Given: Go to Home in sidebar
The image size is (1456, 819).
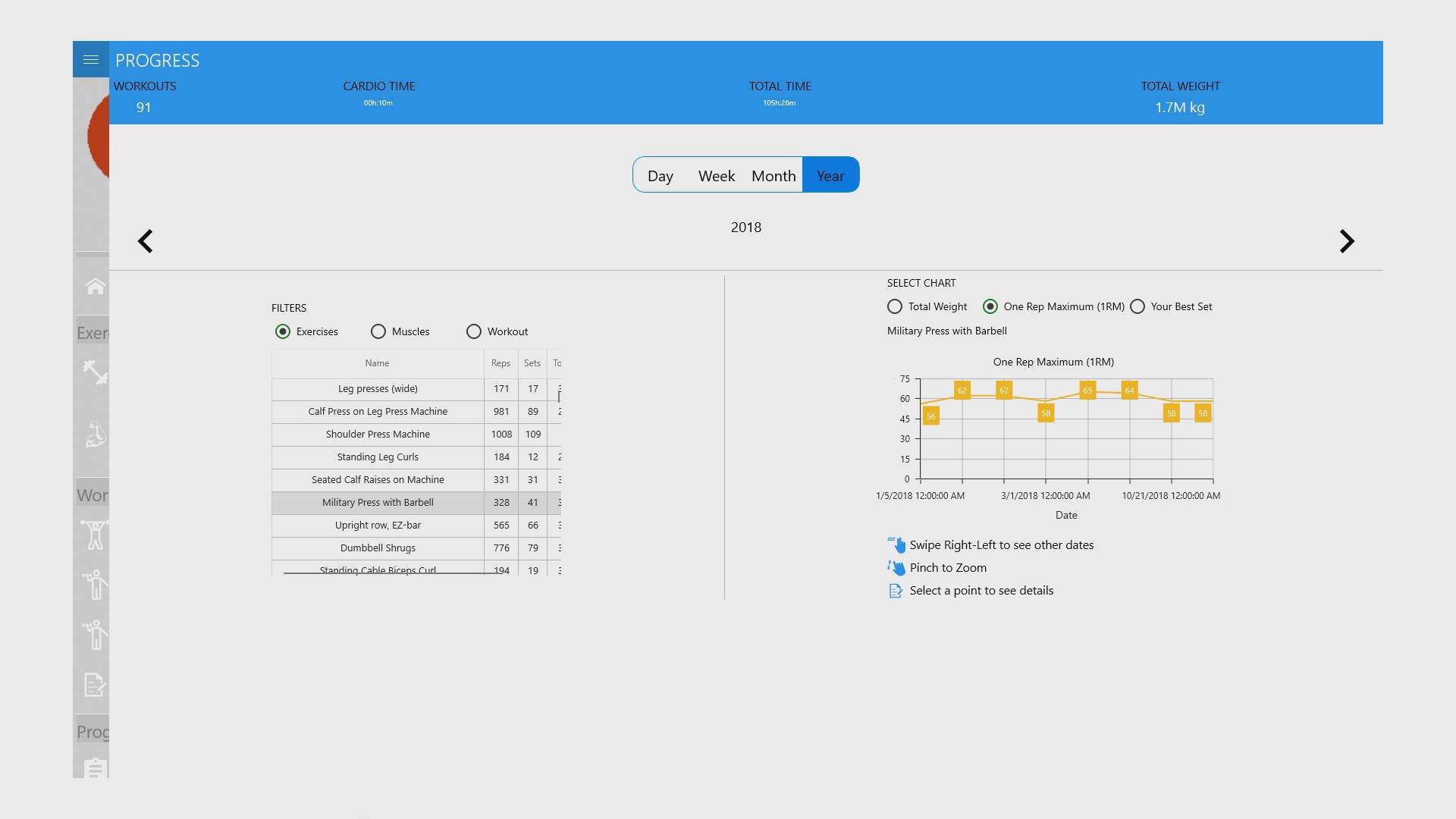Looking at the screenshot, I should pos(95,287).
